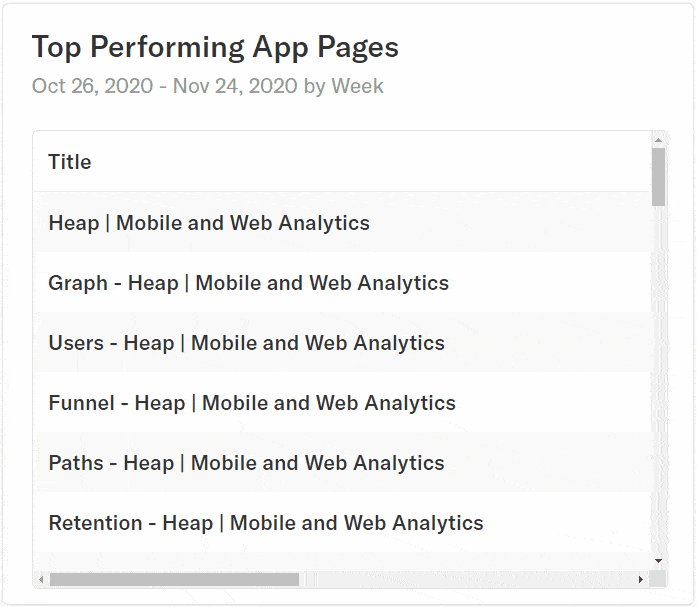The width and height of the screenshot is (697, 607).
Task: Select the Funnel - Heap row
Action: coord(342,403)
